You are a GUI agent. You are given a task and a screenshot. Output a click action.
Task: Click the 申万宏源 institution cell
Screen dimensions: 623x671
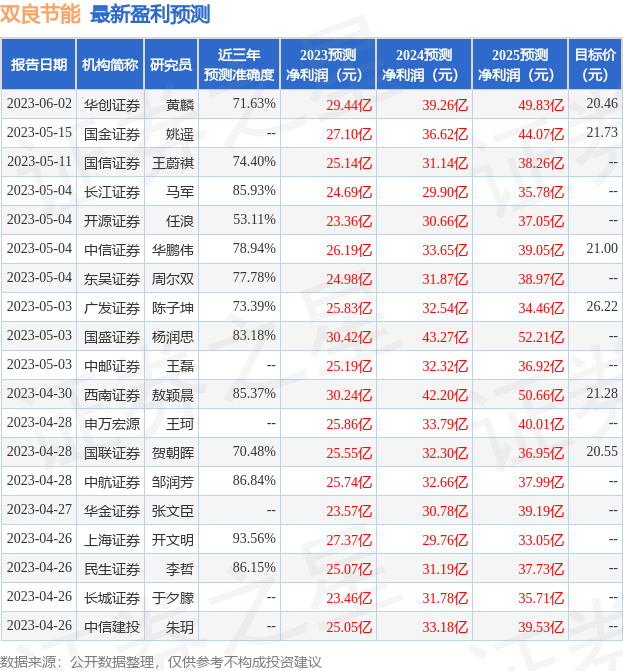pyautogui.click(x=112, y=424)
